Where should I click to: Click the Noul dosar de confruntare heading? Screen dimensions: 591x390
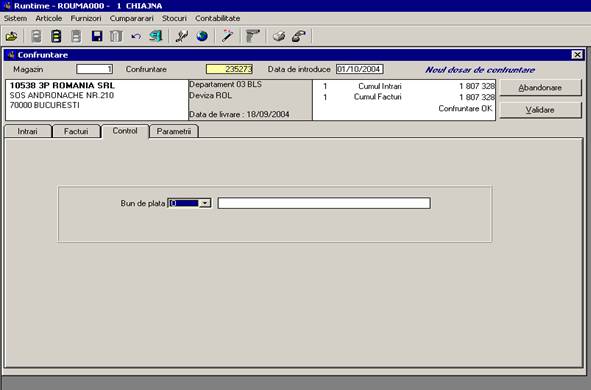click(x=480, y=70)
